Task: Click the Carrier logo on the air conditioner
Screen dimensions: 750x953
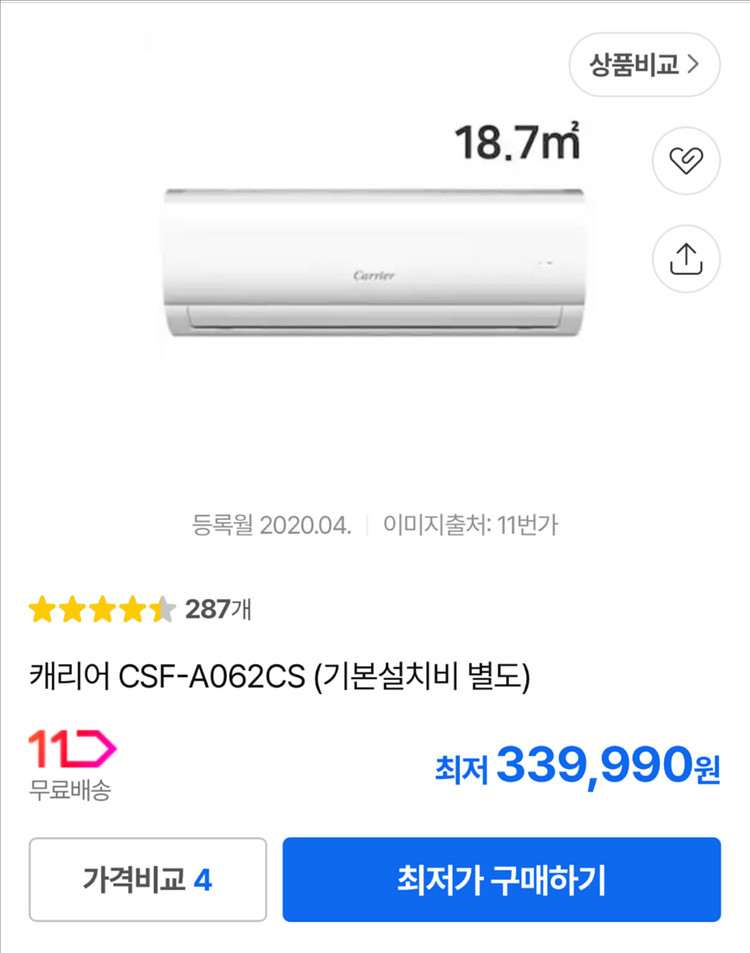Action: pos(375,275)
